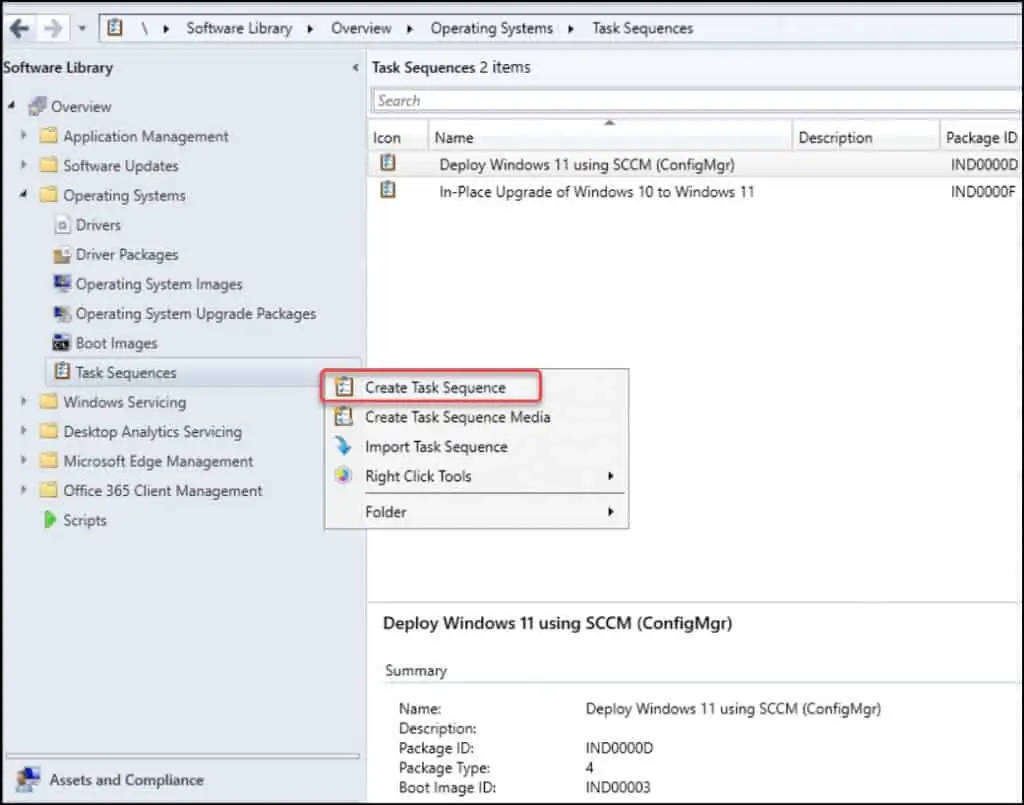Click the Operating System Upgrade Packages icon
The height and width of the screenshot is (805, 1024).
(62, 313)
